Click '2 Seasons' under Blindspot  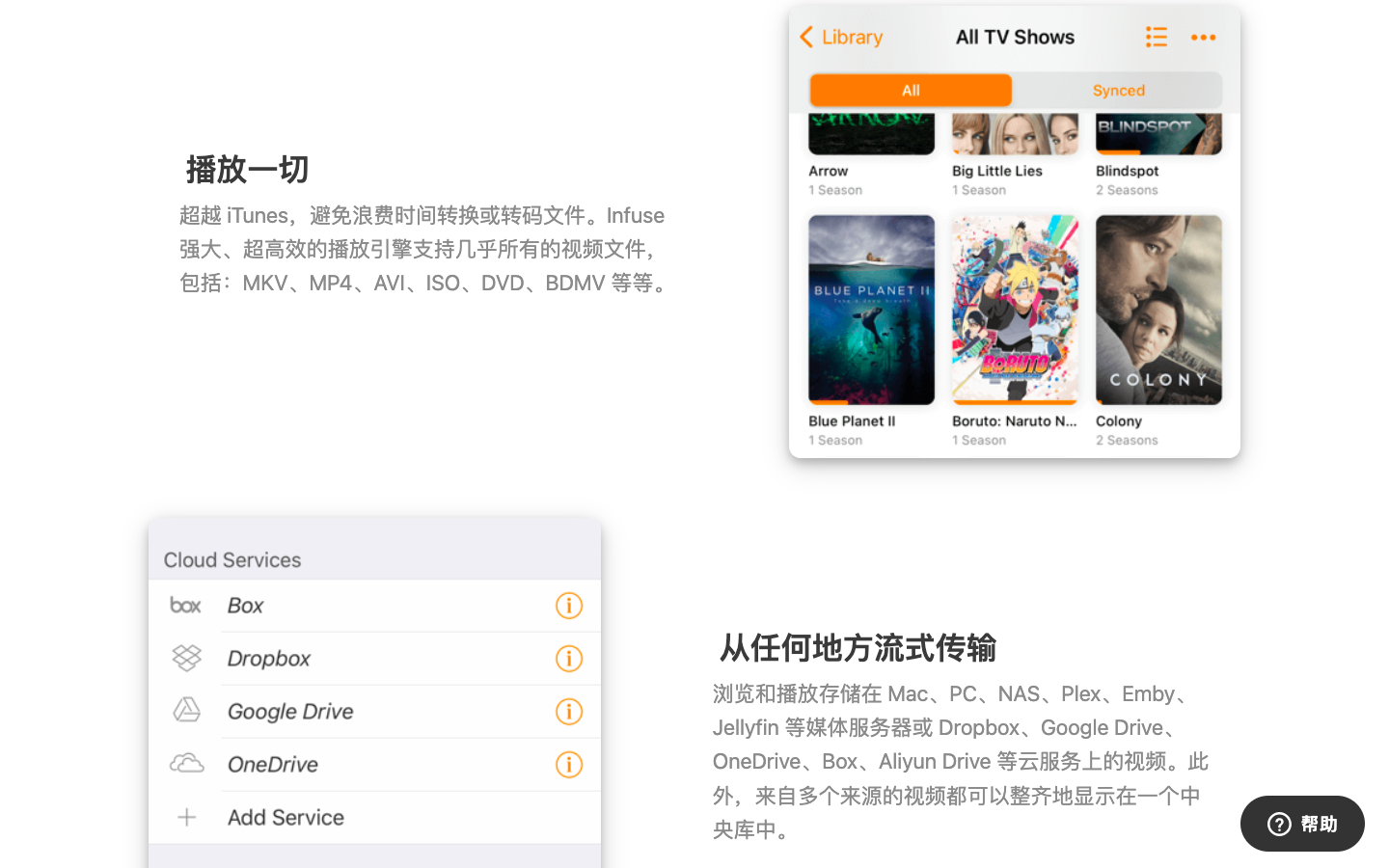point(1127,190)
